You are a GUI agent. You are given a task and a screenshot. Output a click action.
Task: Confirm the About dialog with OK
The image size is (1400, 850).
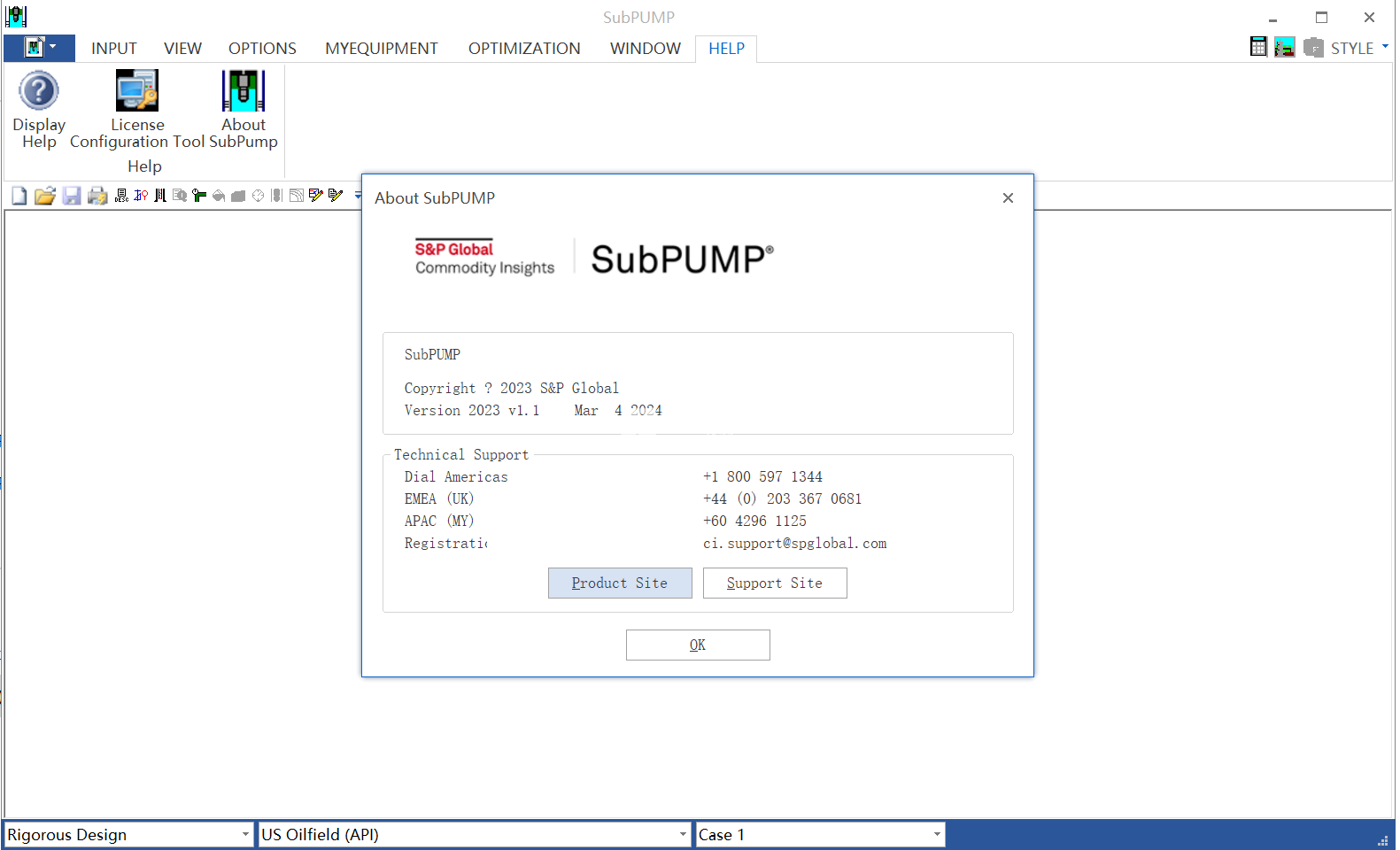(x=698, y=645)
